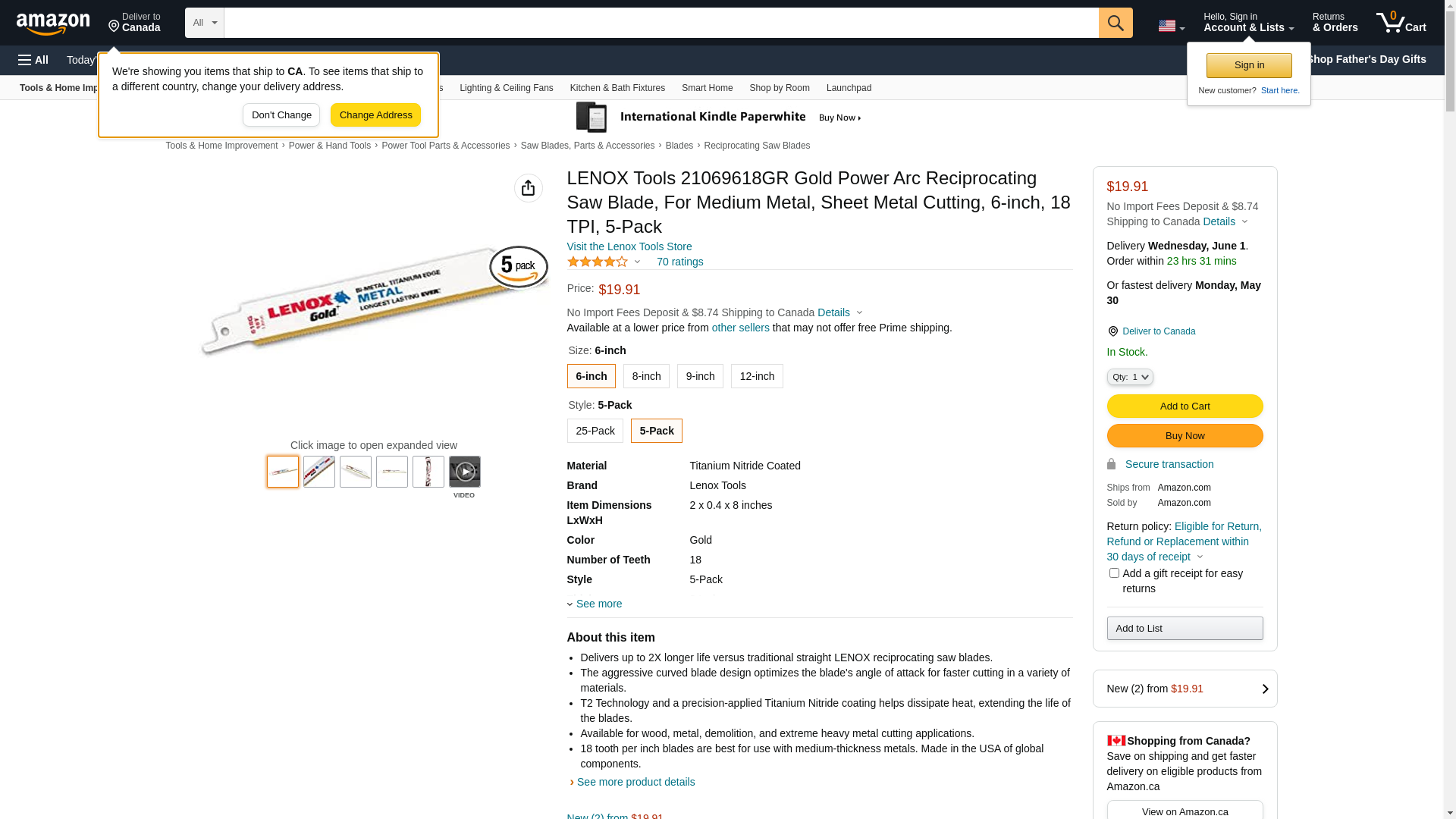
Task: Click the star rating display
Action: pyautogui.click(x=598, y=262)
